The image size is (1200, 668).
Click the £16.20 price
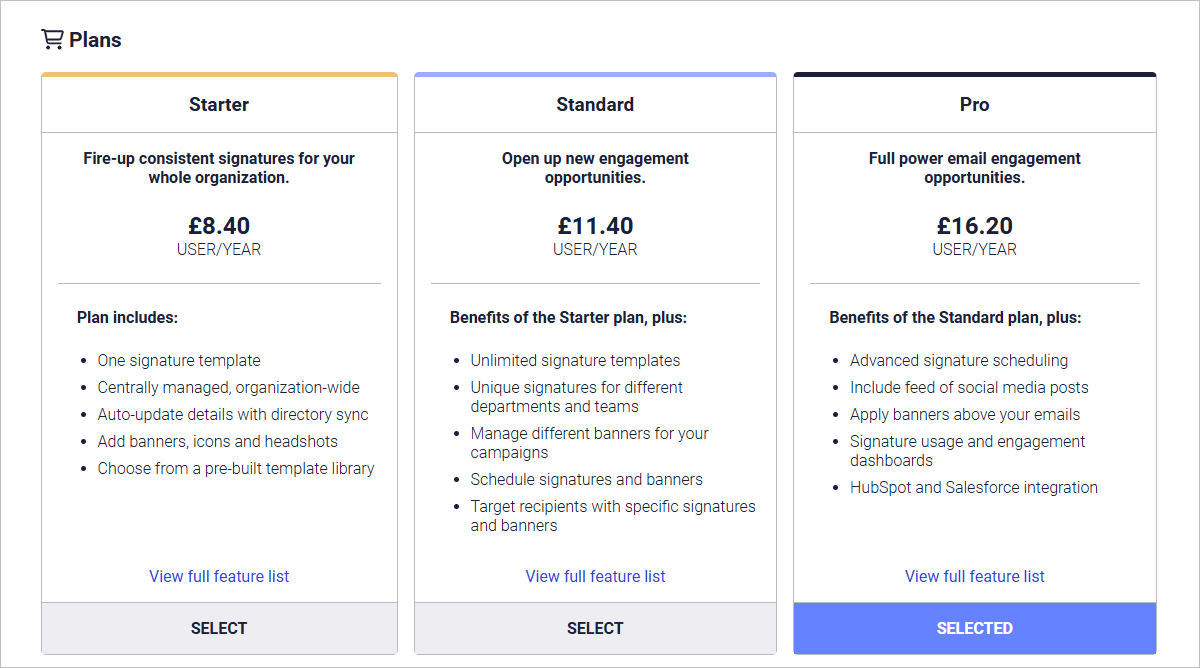pyautogui.click(x=975, y=226)
